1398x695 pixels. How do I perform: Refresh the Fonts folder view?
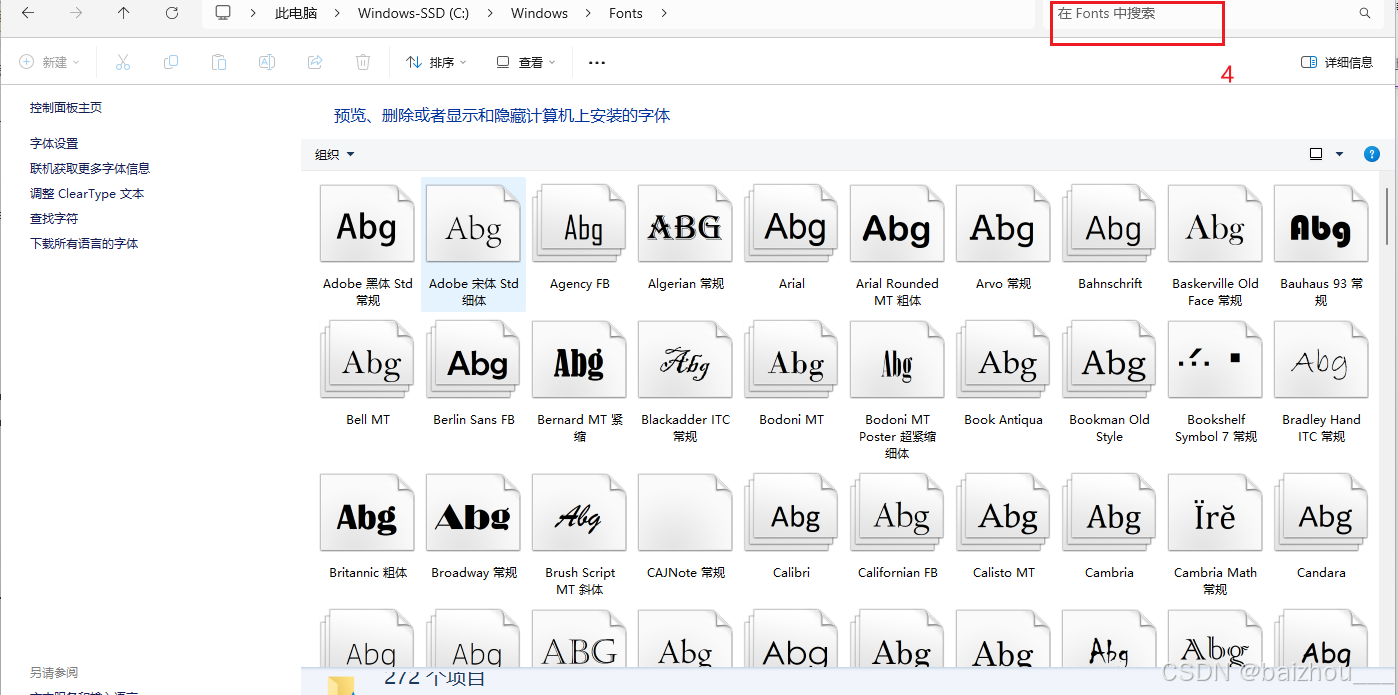172,13
